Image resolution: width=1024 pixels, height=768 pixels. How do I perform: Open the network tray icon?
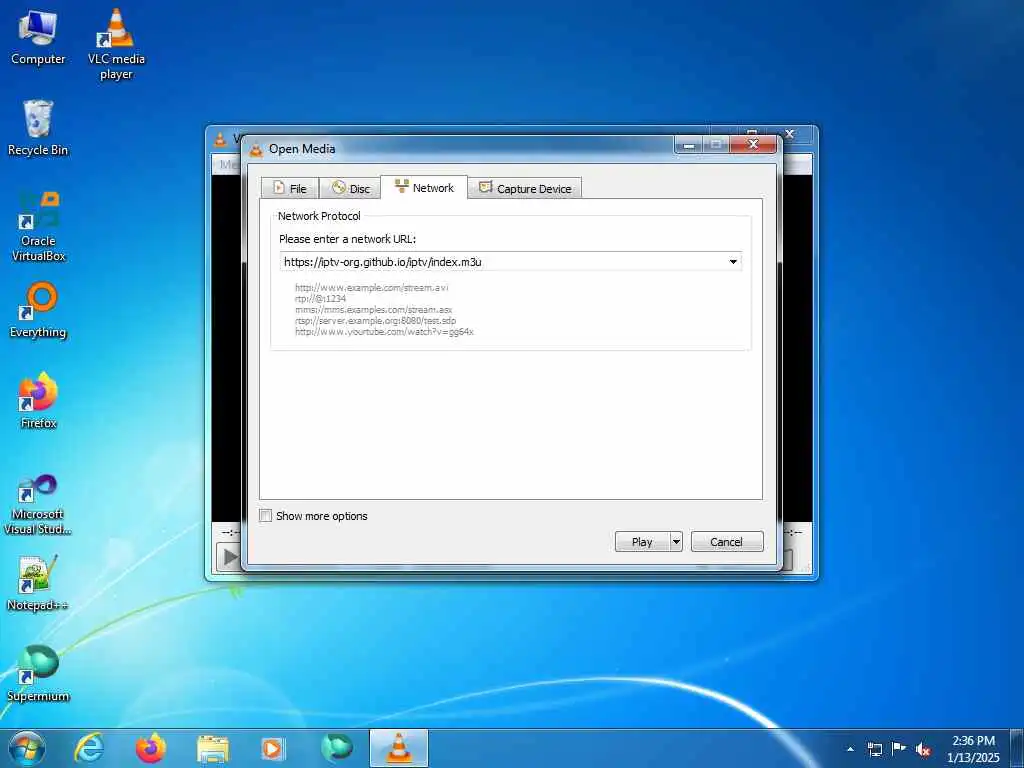874,749
